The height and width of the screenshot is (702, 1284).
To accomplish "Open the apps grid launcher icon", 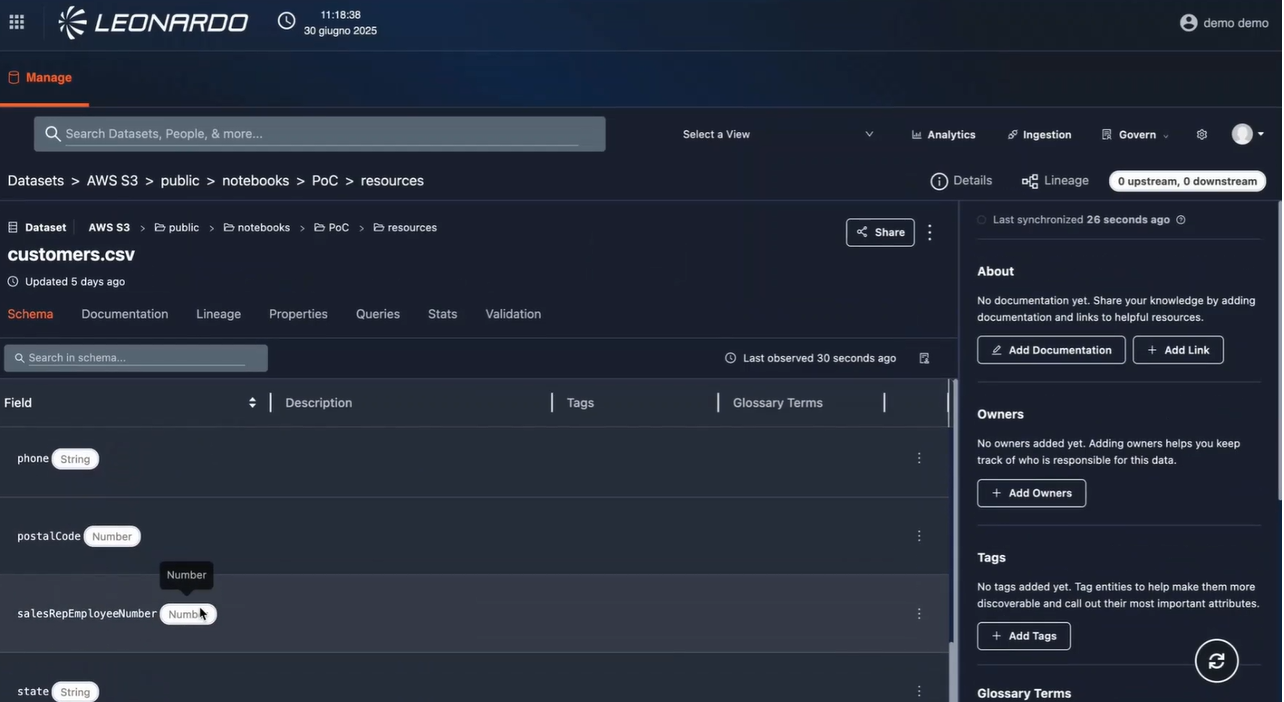I will [x=16, y=22].
